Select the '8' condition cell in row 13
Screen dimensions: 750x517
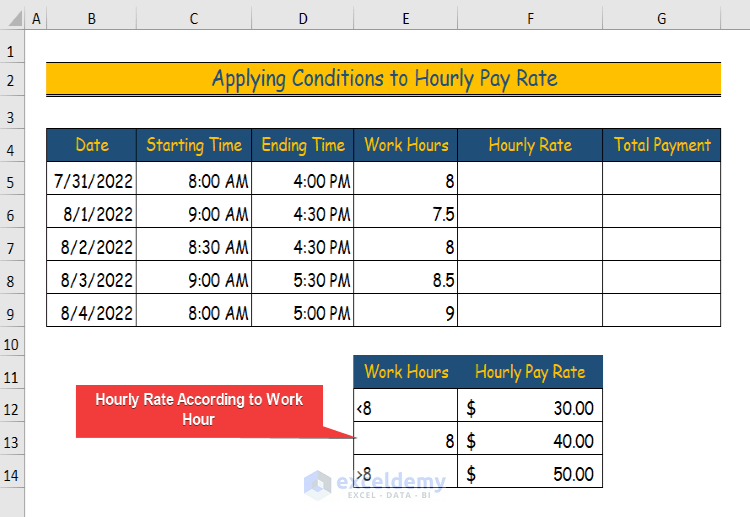[406, 438]
